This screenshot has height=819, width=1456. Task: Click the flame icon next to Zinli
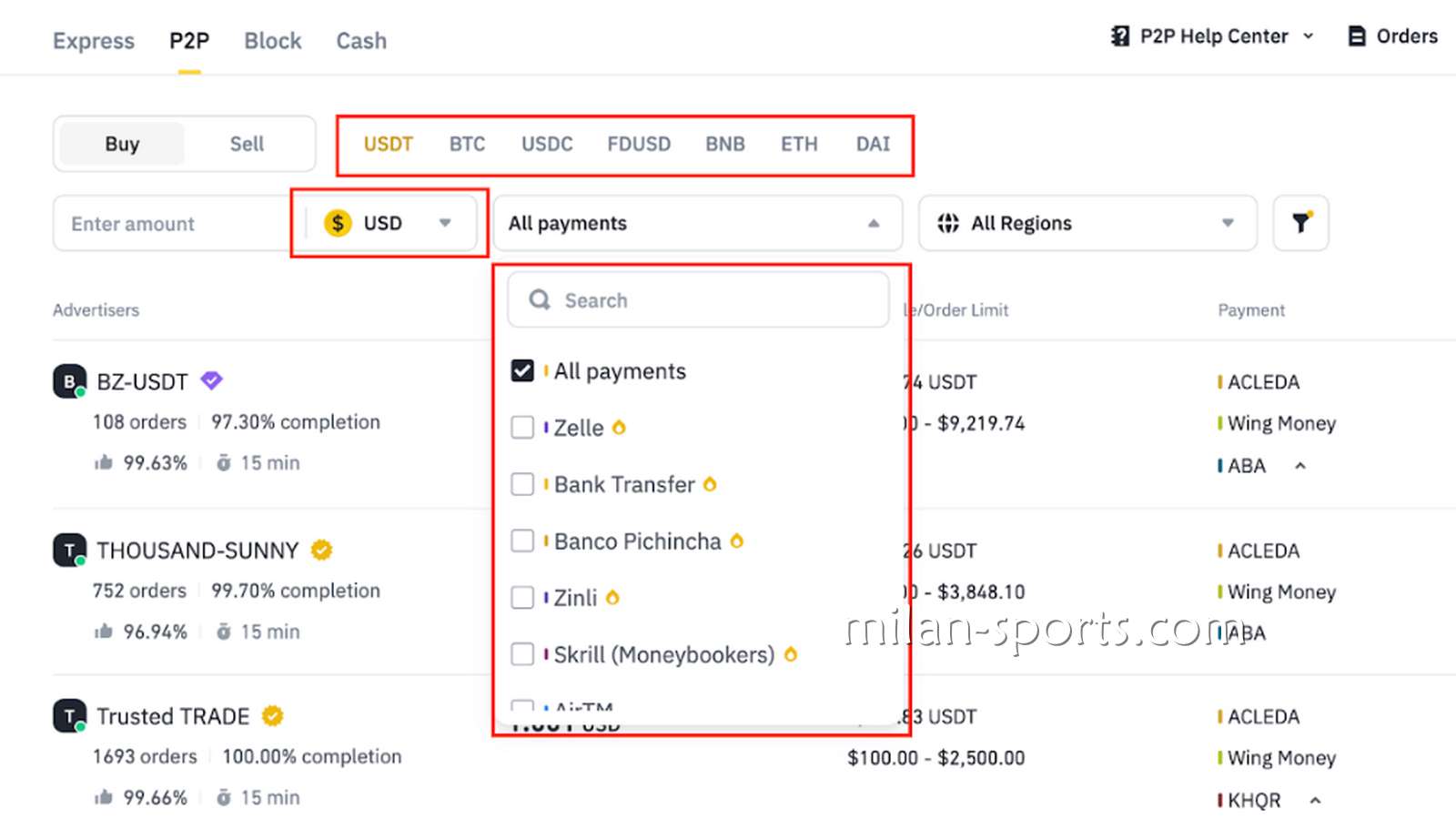click(x=612, y=597)
